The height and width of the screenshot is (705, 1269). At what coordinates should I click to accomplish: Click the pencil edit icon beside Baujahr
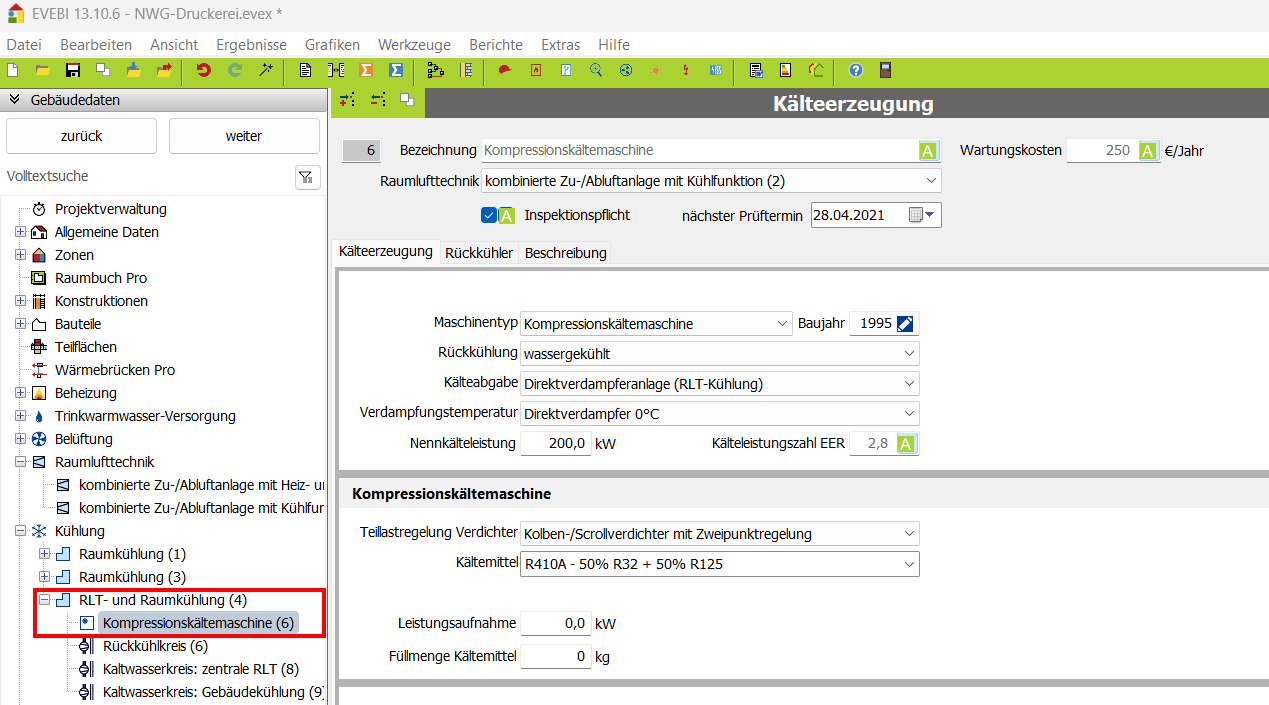(905, 324)
